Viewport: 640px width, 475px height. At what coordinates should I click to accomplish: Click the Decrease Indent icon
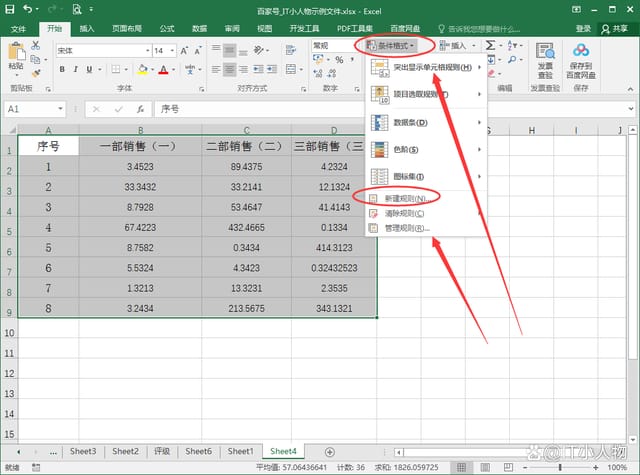[258, 69]
